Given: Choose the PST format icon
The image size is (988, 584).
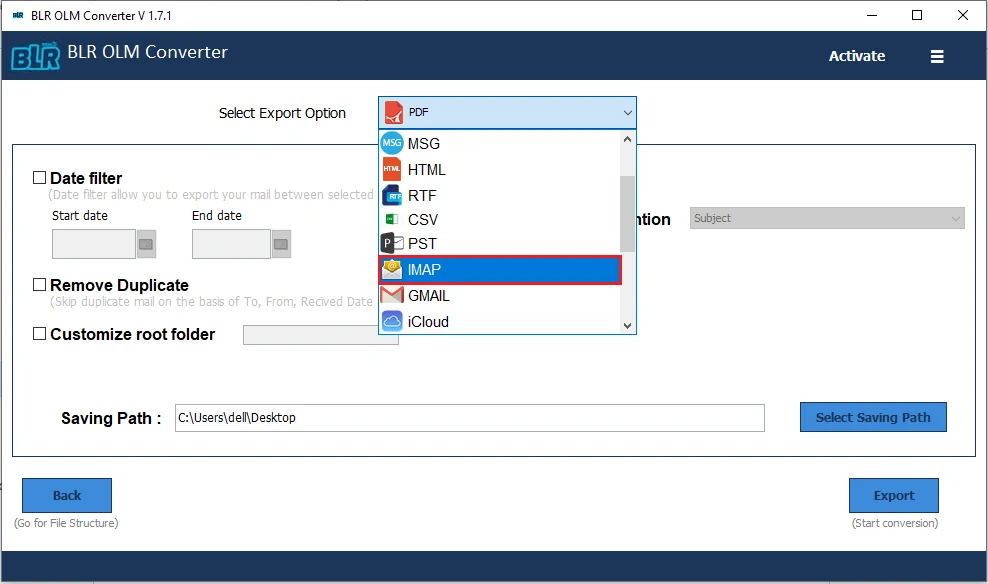Looking at the screenshot, I should tap(392, 243).
